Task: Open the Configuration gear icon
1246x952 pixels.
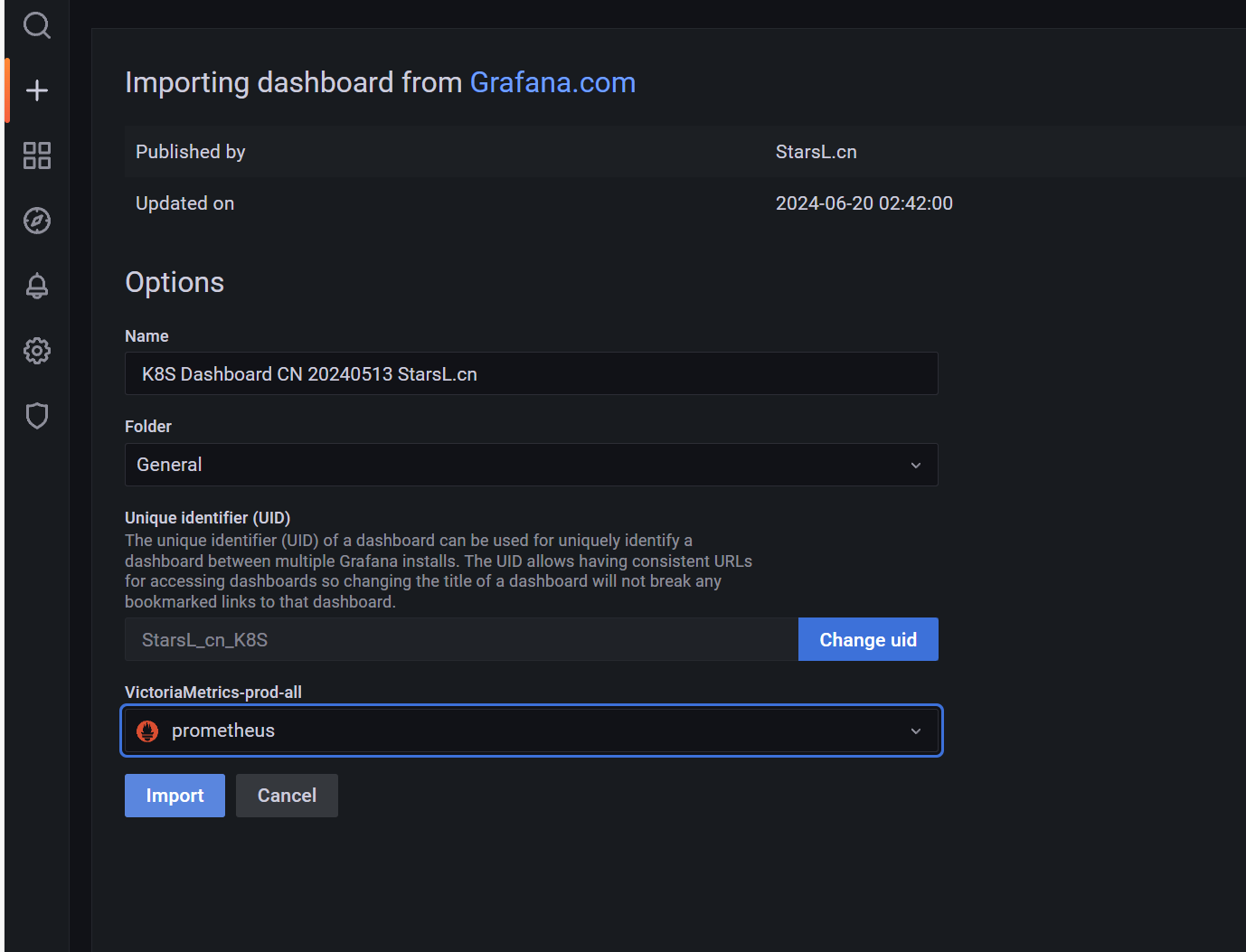Action: coord(36,351)
